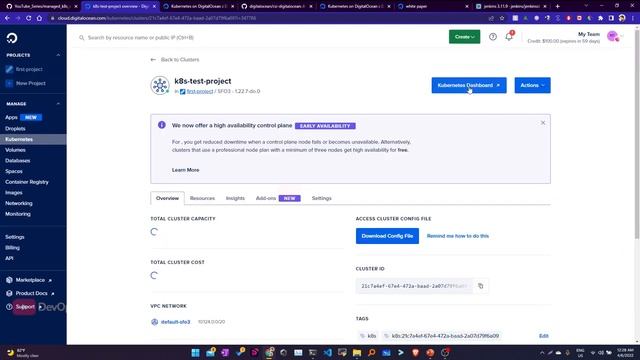Select the Overview tab
640x360 pixels.
click(167, 198)
